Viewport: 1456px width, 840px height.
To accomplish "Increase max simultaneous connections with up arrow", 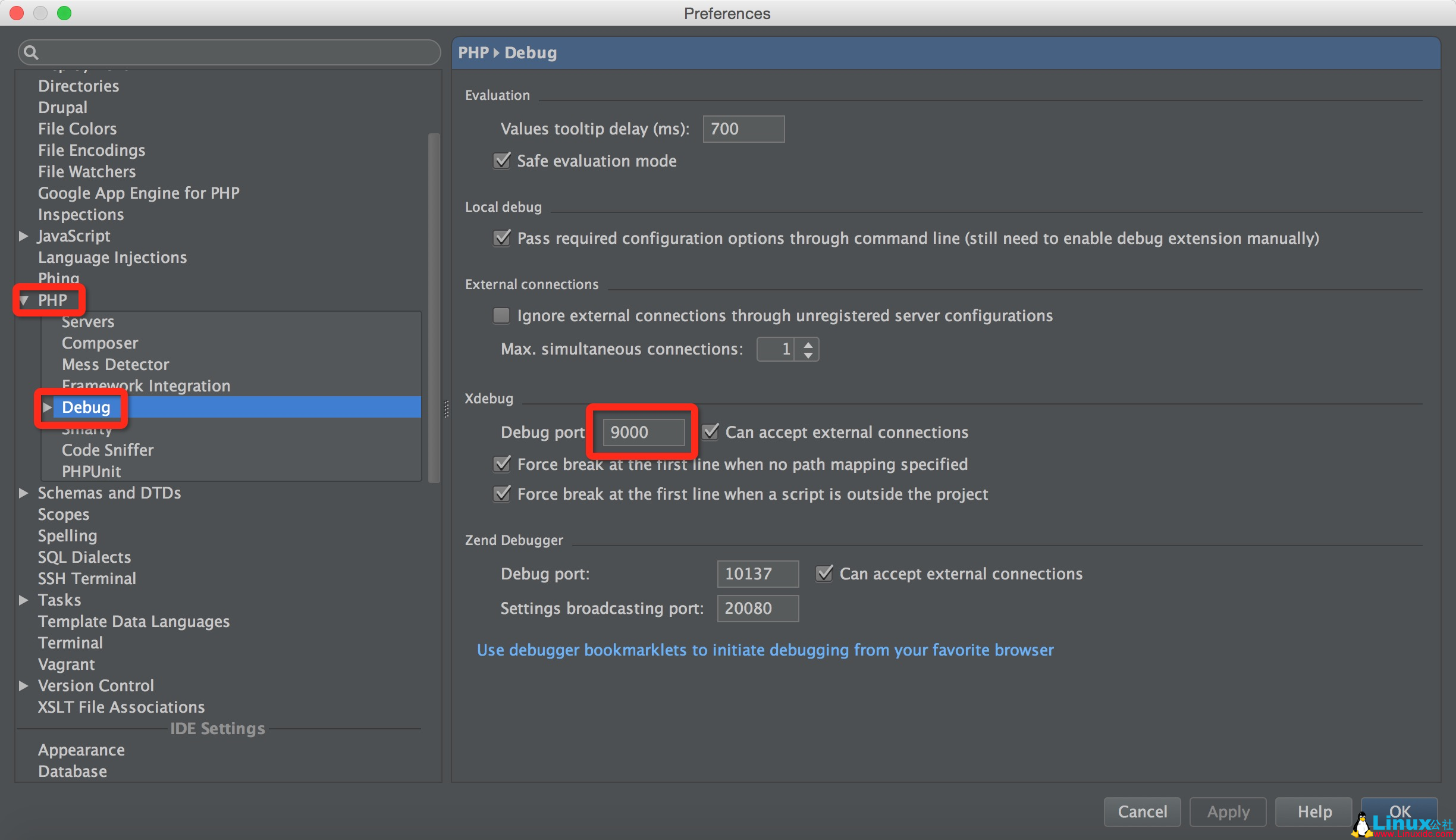I will (808, 344).
